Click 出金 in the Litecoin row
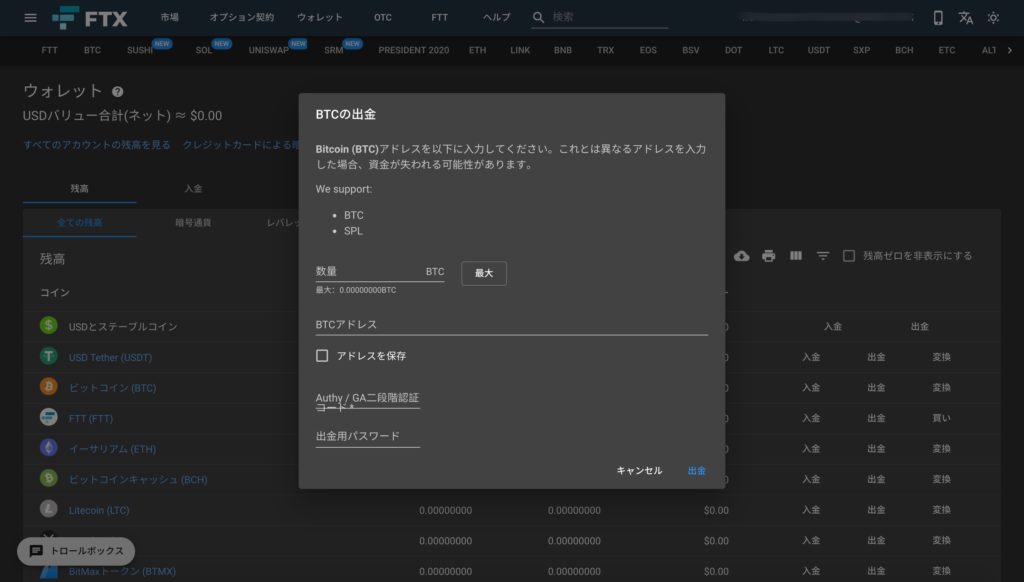 click(x=876, y=510)
